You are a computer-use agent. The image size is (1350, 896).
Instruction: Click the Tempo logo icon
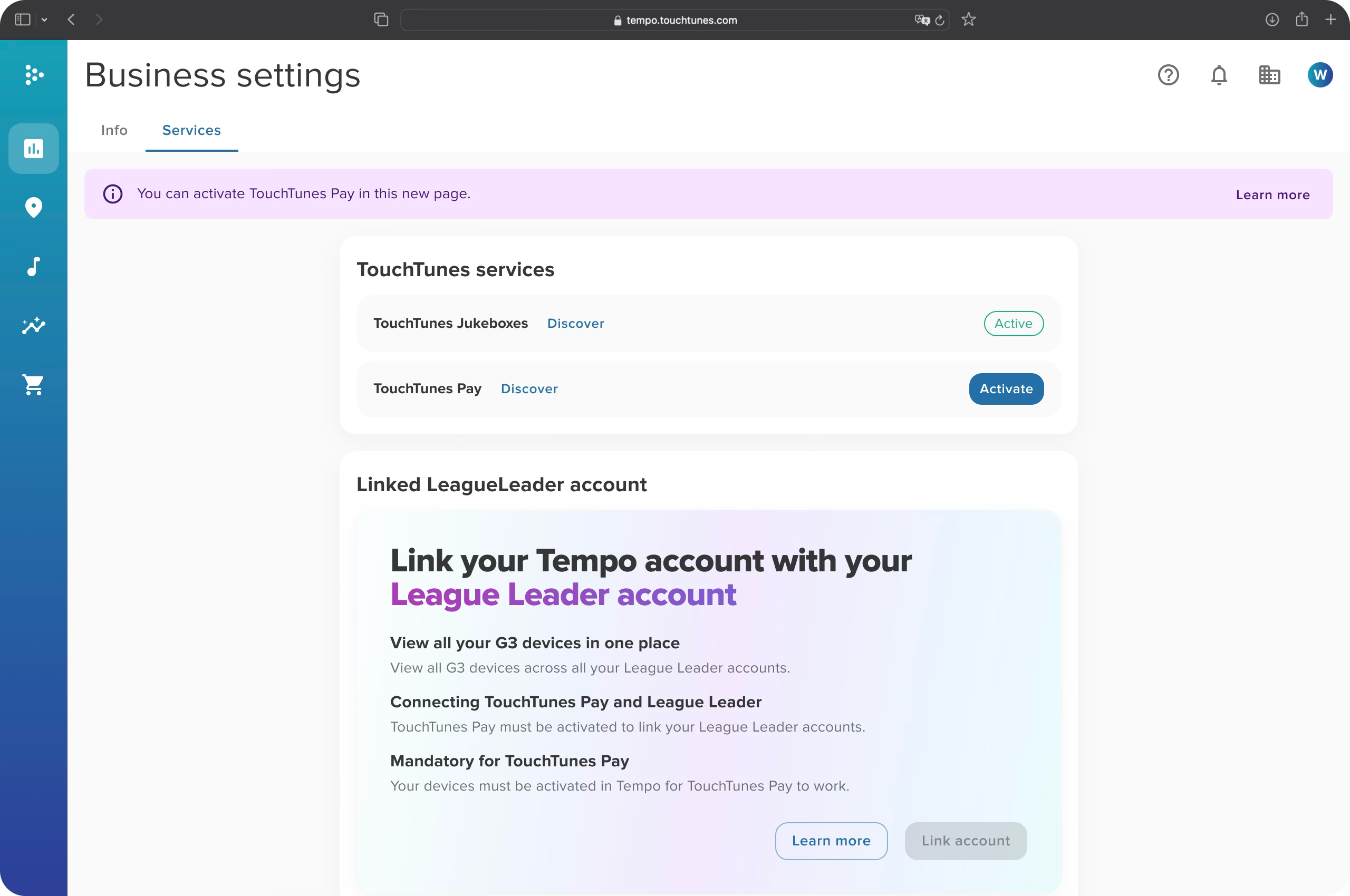pos(34,75)
